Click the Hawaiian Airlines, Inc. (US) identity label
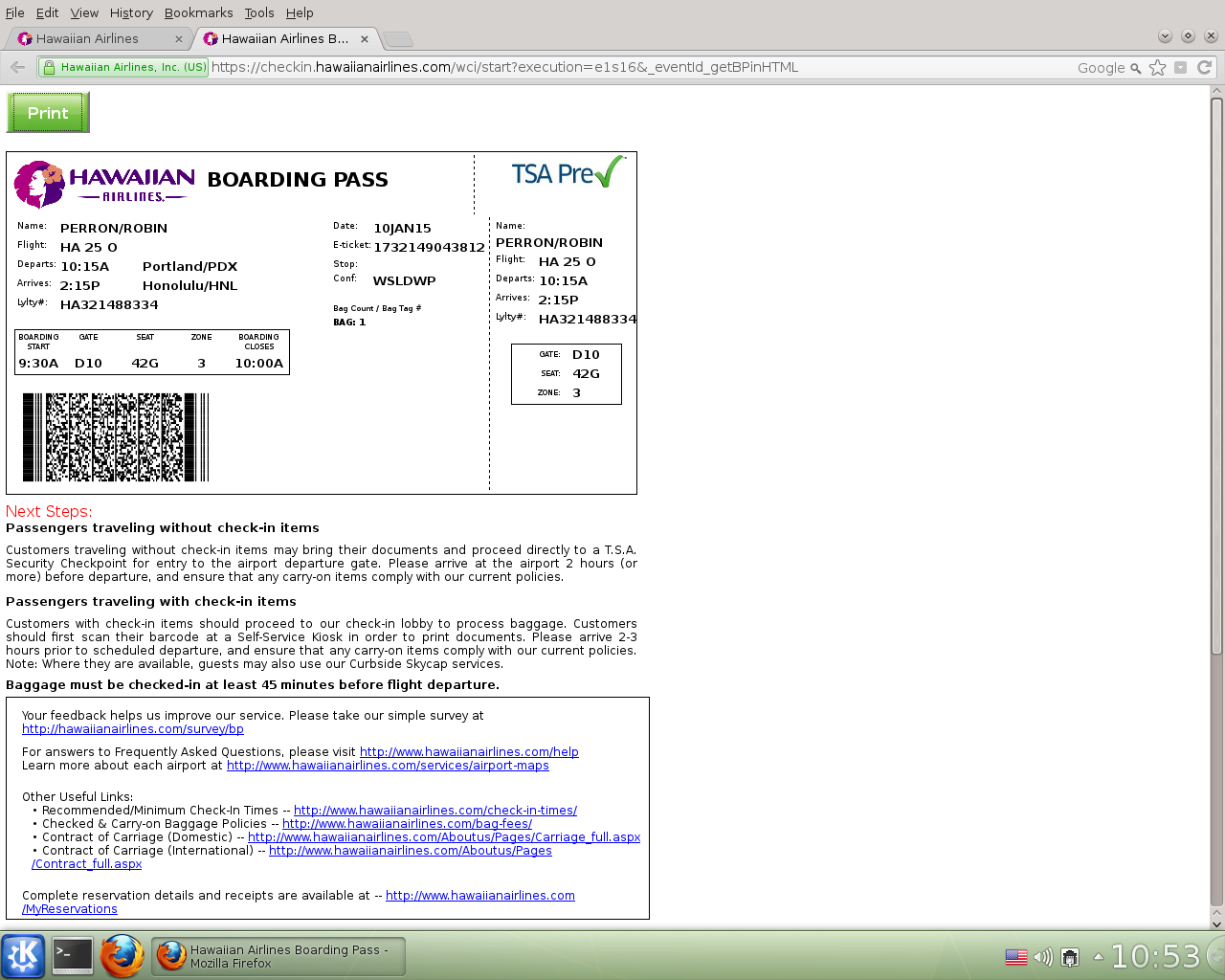 point(133,67)
